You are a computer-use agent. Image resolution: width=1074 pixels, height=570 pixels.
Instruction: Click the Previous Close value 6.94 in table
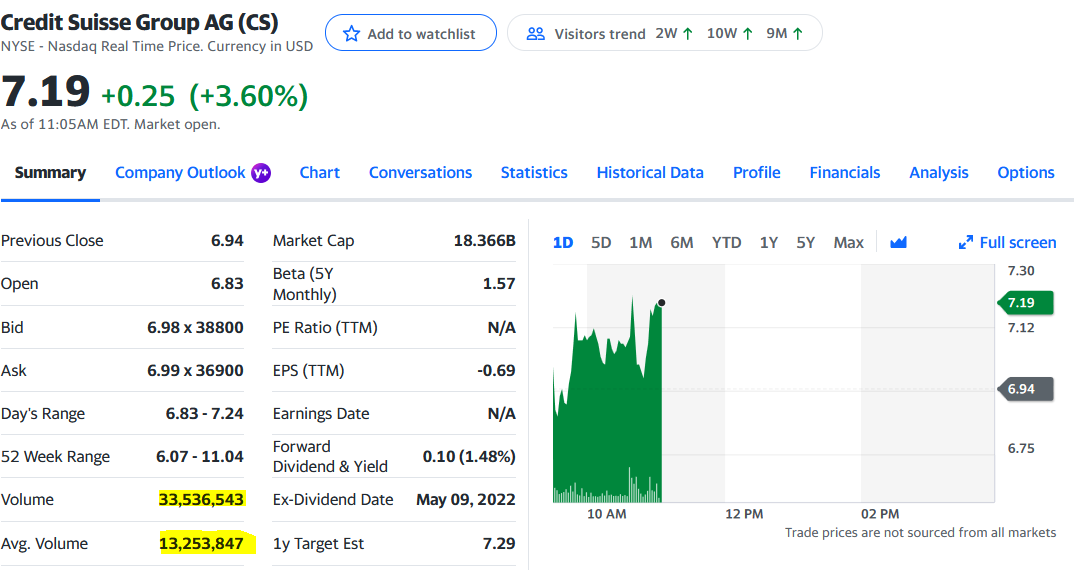pos(227,240)
